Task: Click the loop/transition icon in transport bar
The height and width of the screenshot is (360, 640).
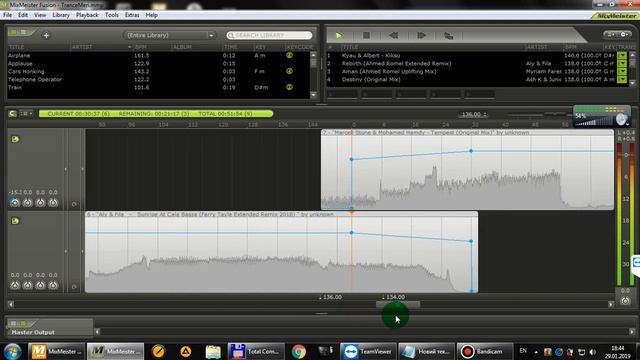Action: 449,36
